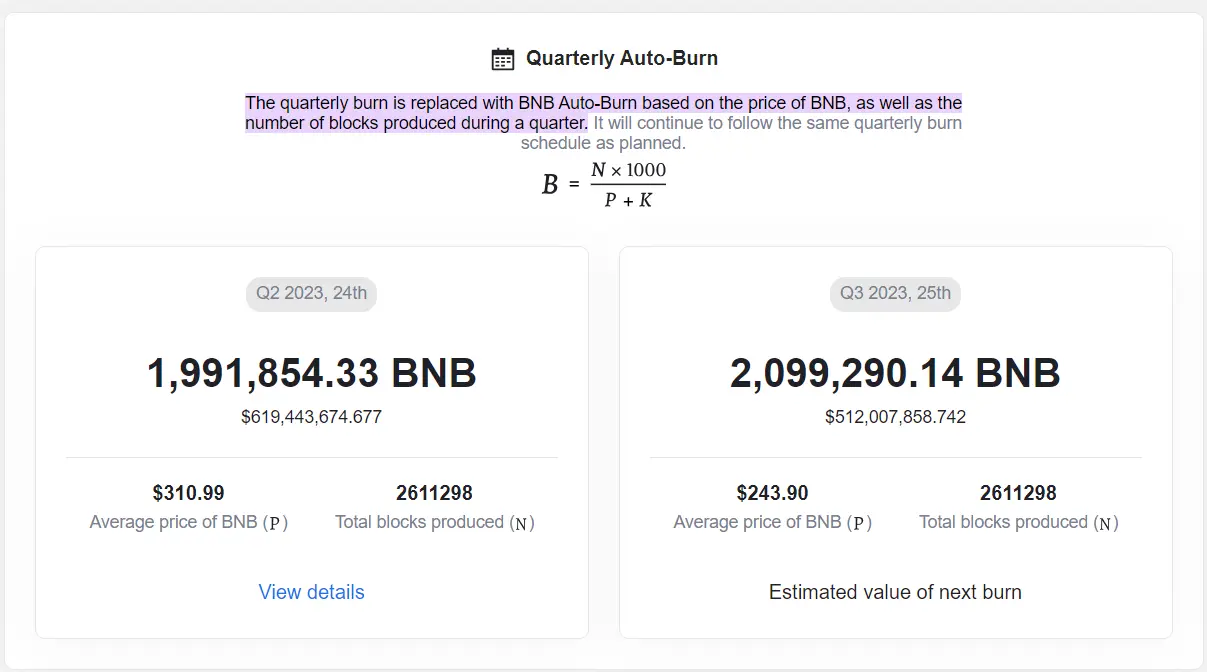Image resolution: width=1207 pixels, height=672 pixels.
Task: Click the 1,991,854.33 BNB amount
Action: click(312, 374)
